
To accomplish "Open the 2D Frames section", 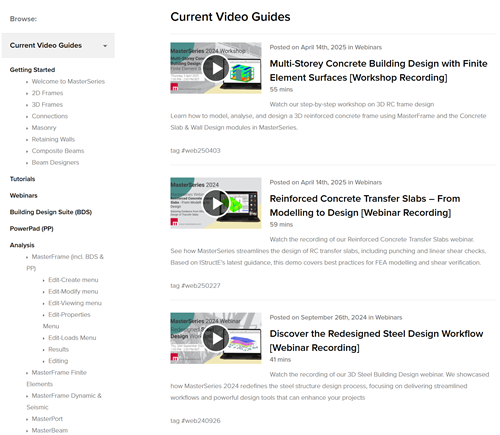I will [47, 93].
